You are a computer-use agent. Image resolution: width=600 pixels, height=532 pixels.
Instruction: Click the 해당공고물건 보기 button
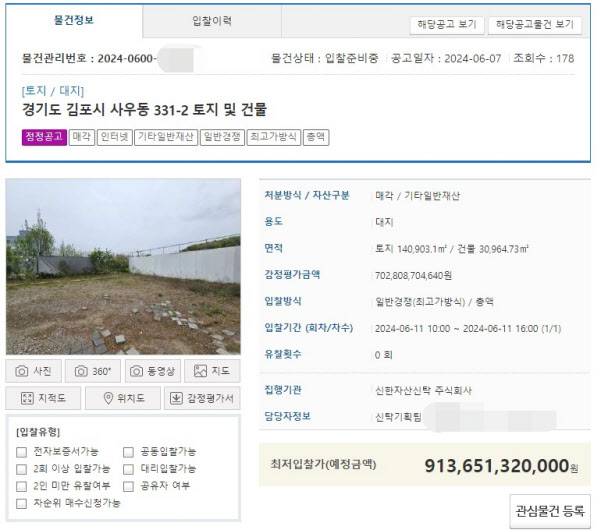click(535, 25)
